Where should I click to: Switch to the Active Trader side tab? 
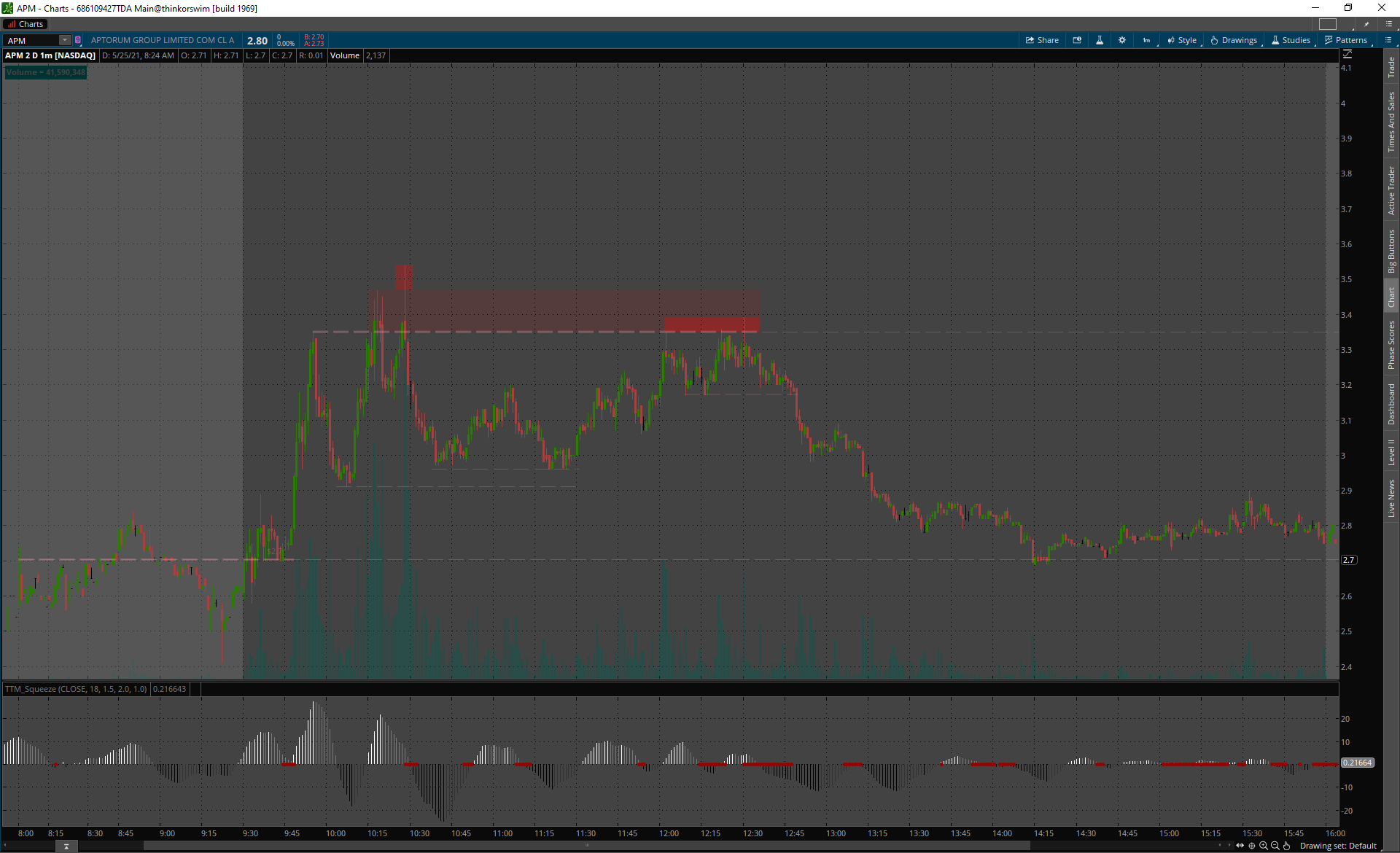1391,190
